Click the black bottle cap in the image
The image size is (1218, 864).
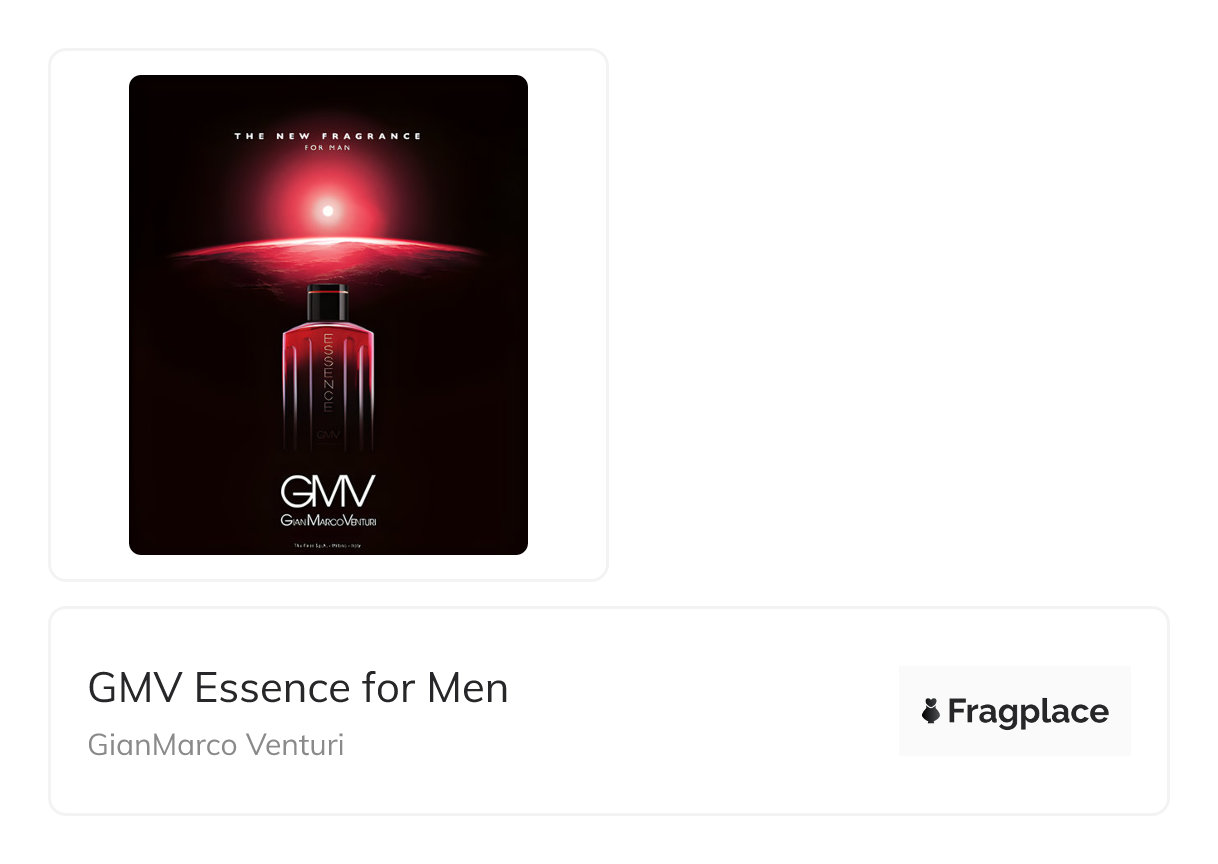[x=328, y=302]
